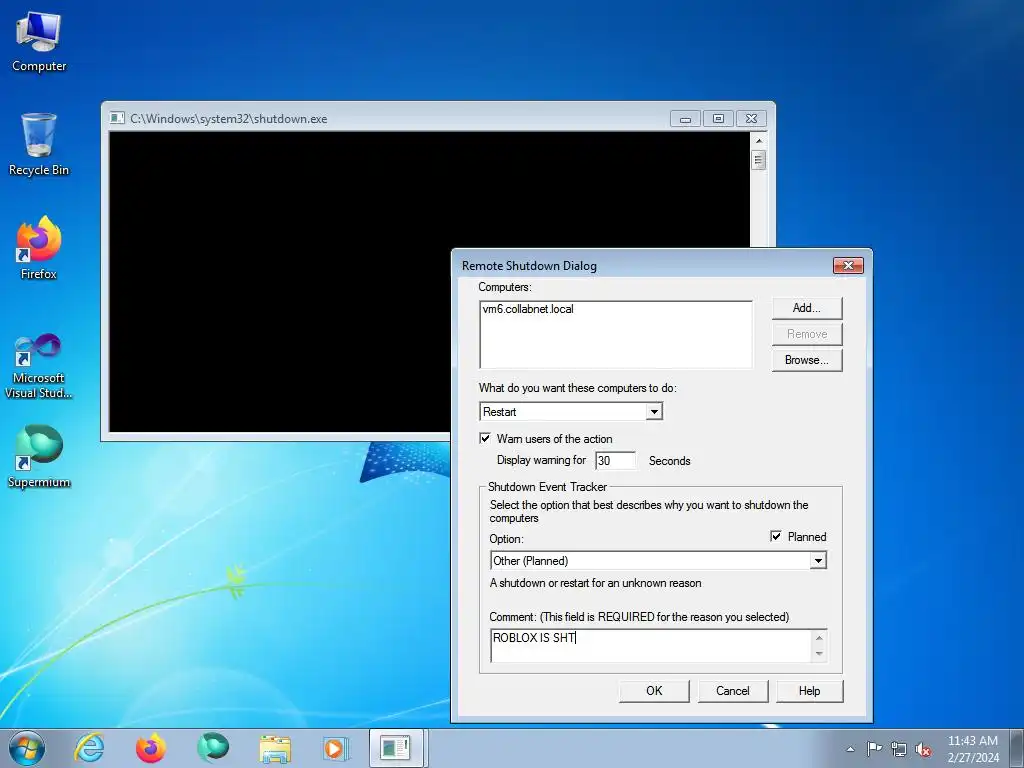Screen dimensions: 1024x768
Task: Show hidden tray icons arrow
Action: pyautogui.click(x=850, y=749)
